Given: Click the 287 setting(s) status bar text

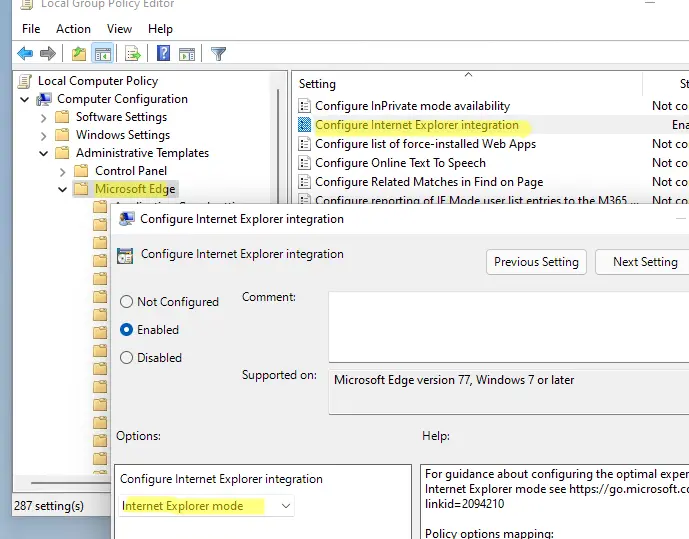Looking at the screenshot, I should [x=49, y=506].
